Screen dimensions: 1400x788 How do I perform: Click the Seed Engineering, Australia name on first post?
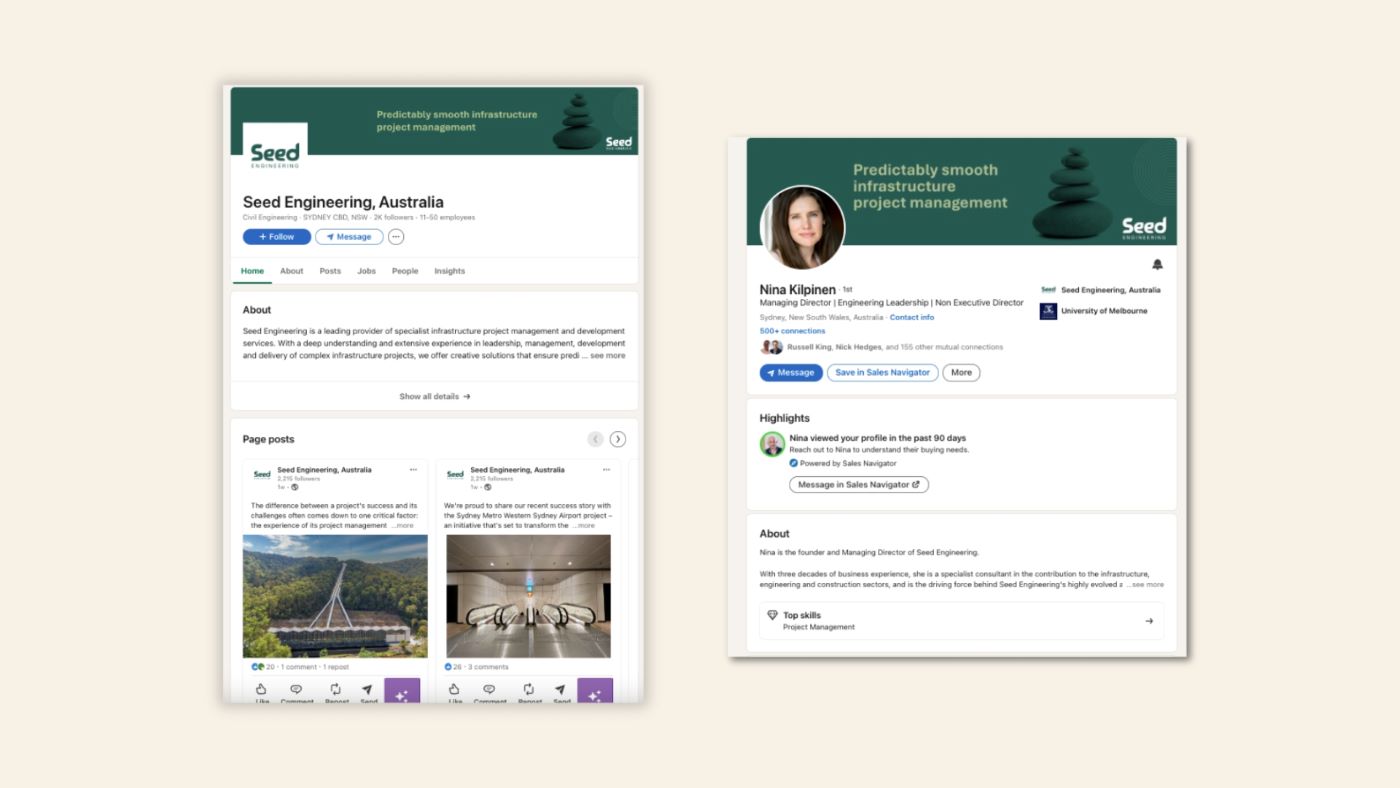(x=324, y=470)
